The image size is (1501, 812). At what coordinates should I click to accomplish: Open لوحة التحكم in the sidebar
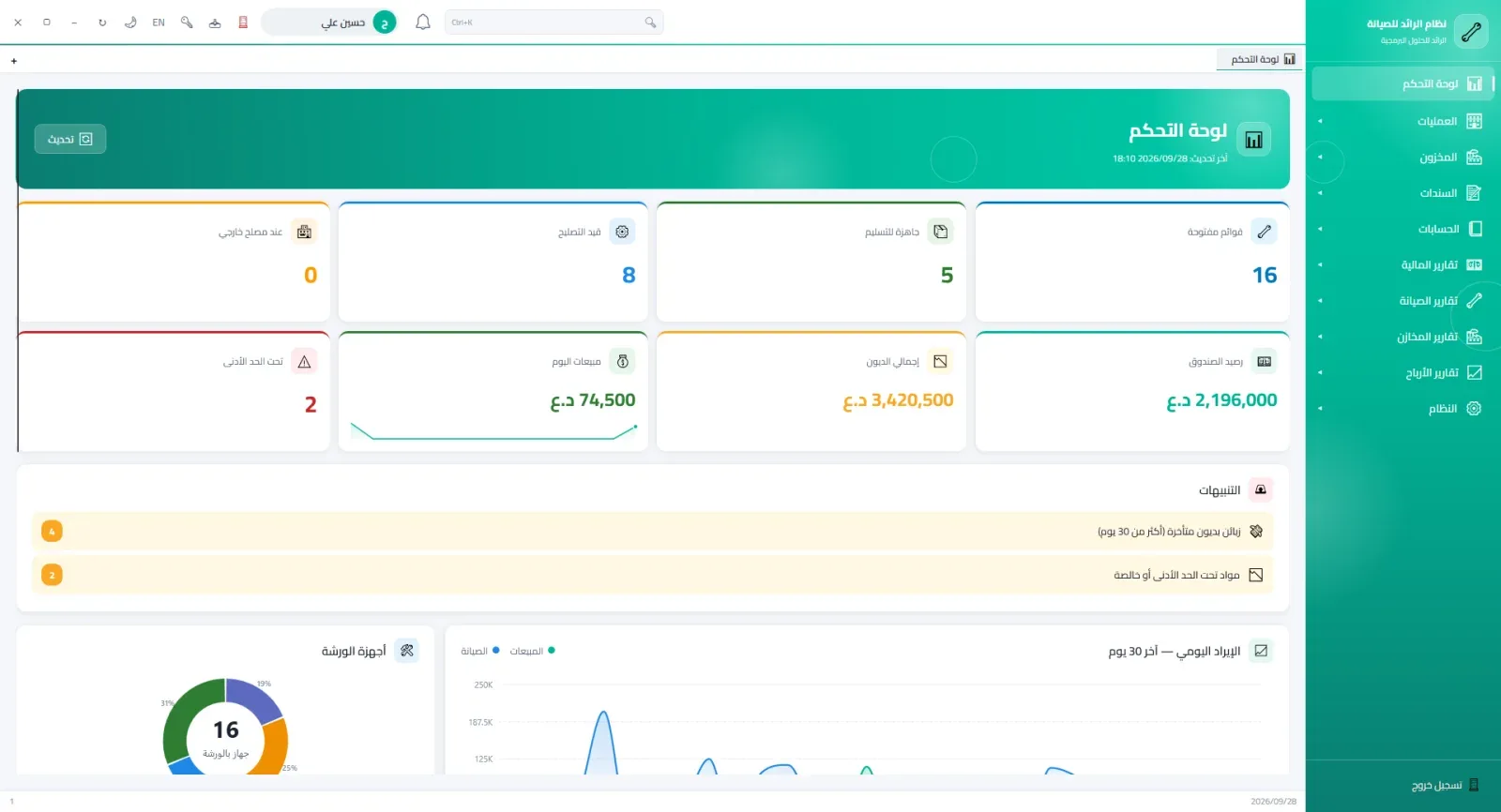1402,83
